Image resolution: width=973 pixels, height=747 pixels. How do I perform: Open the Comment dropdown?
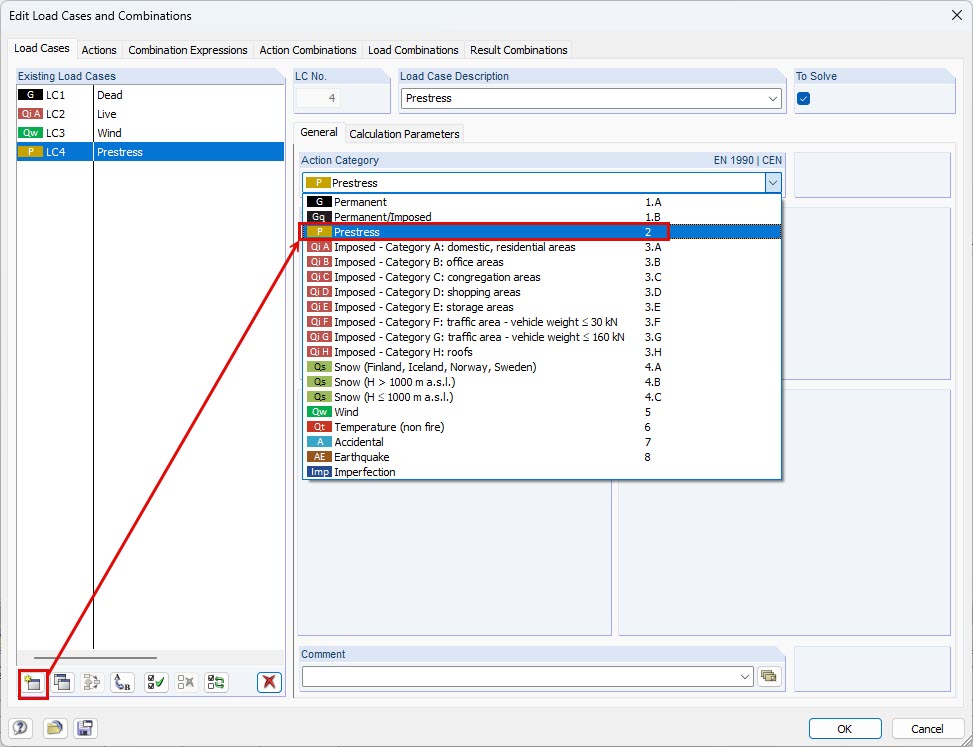click(x=745, y=676)
